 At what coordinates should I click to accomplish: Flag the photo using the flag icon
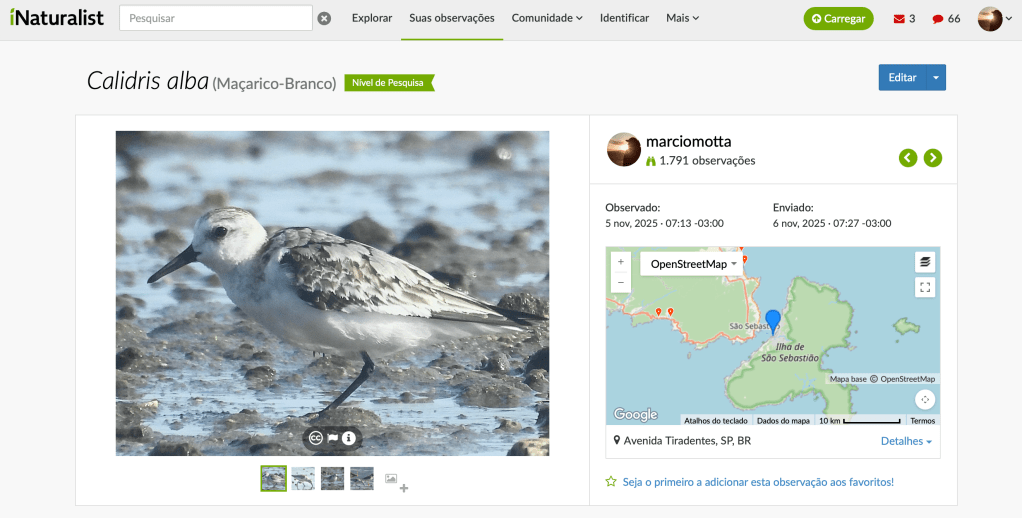(x=332, y=438)
